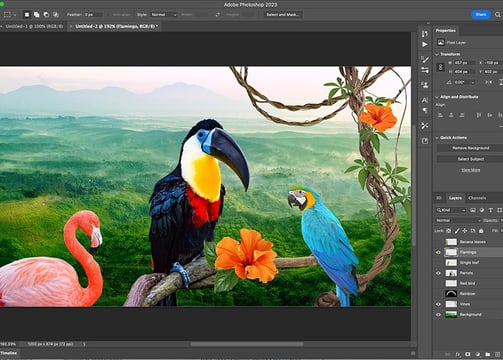
Task: Hide the Background layer with its eye icon
Action: [x=438, y=315]
